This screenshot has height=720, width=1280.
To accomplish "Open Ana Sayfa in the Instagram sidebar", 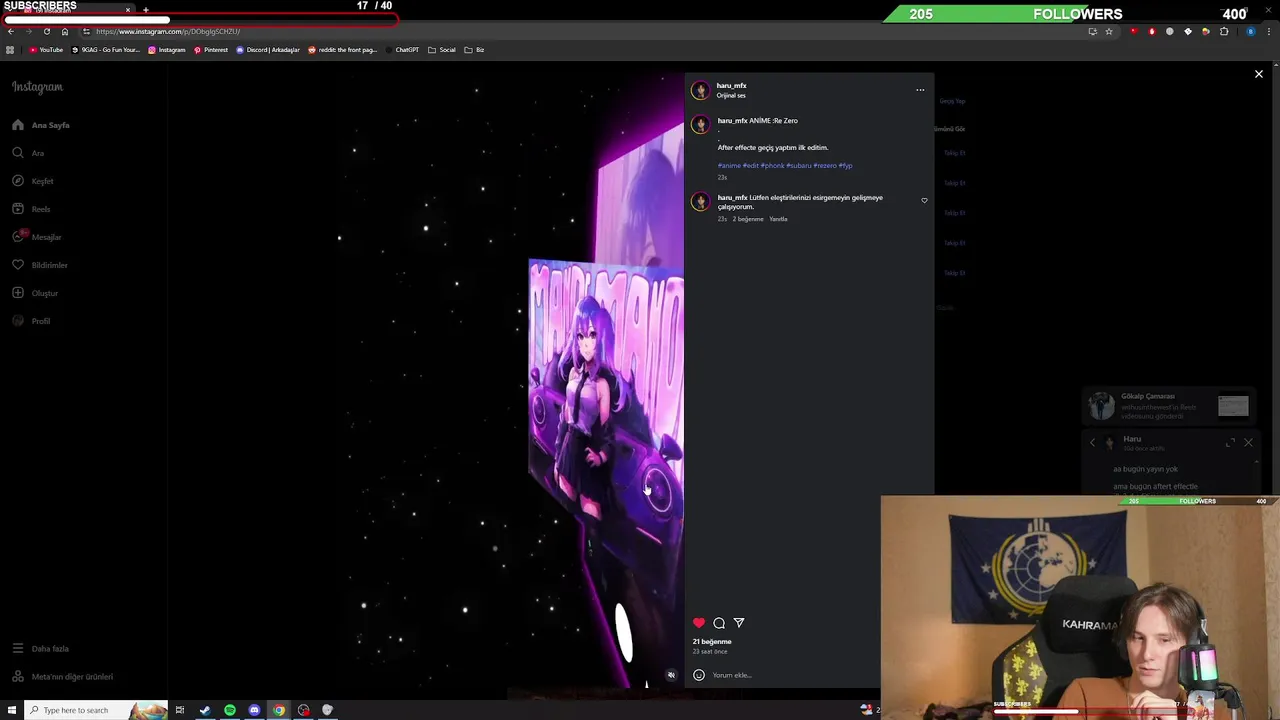I will tap(41, 125).
